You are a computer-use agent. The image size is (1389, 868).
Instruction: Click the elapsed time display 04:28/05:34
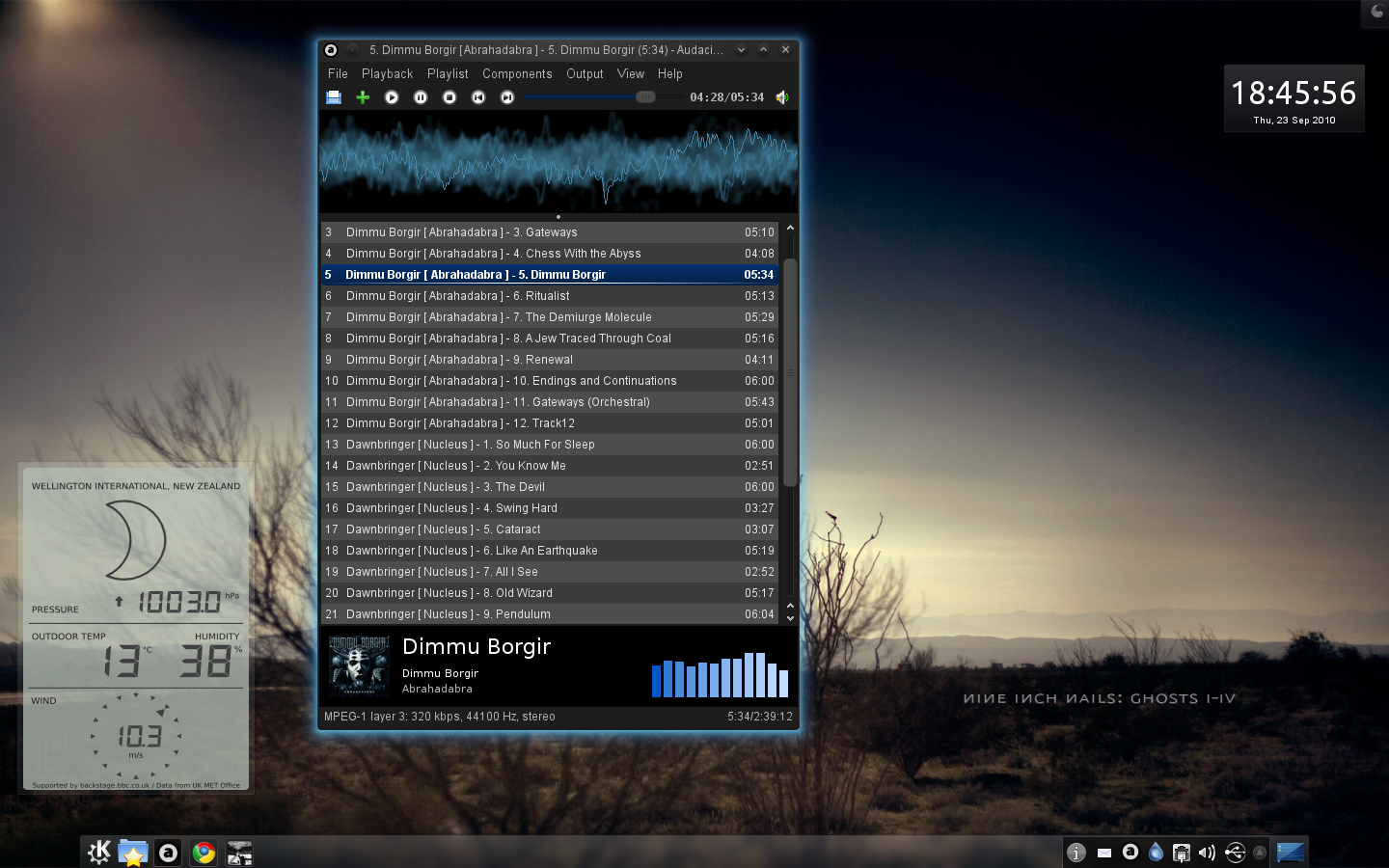(x=726, y=97)
